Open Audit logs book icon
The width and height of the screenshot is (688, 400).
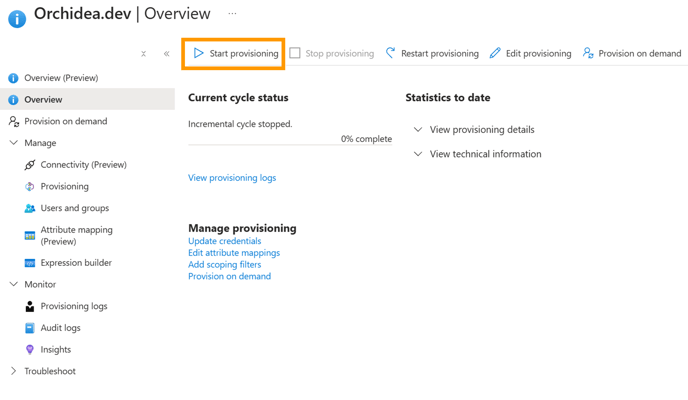(29, 328)
